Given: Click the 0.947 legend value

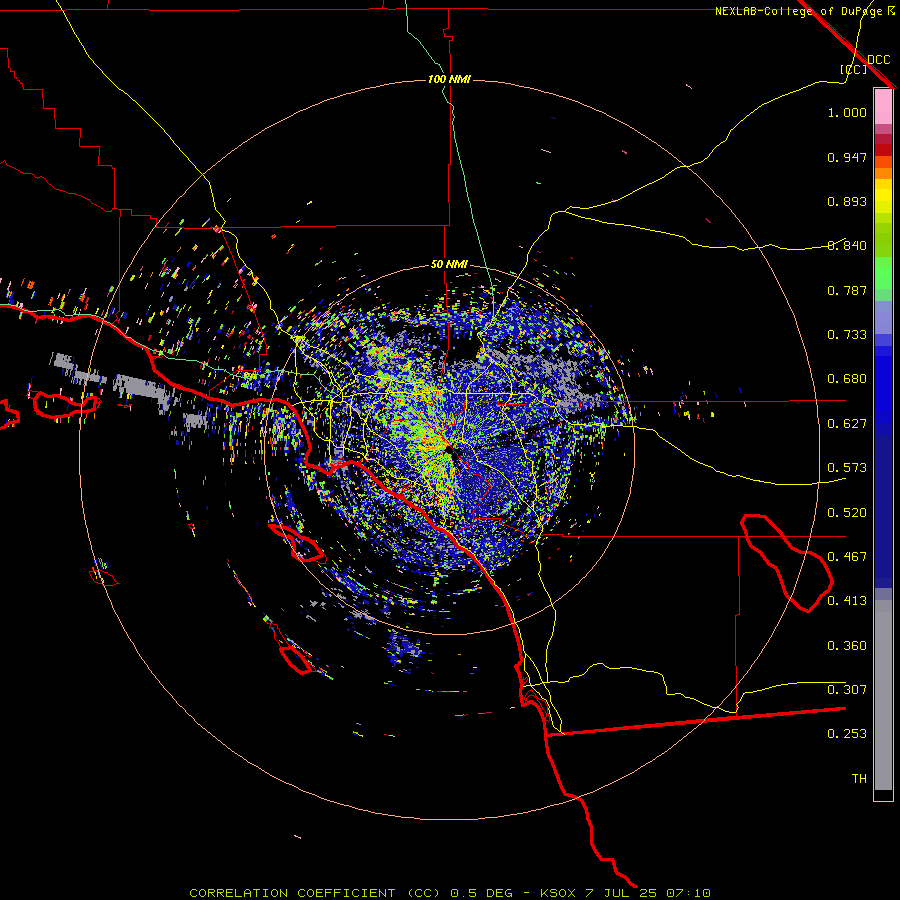Looking at the screenshot, I should tap(847, 157).
